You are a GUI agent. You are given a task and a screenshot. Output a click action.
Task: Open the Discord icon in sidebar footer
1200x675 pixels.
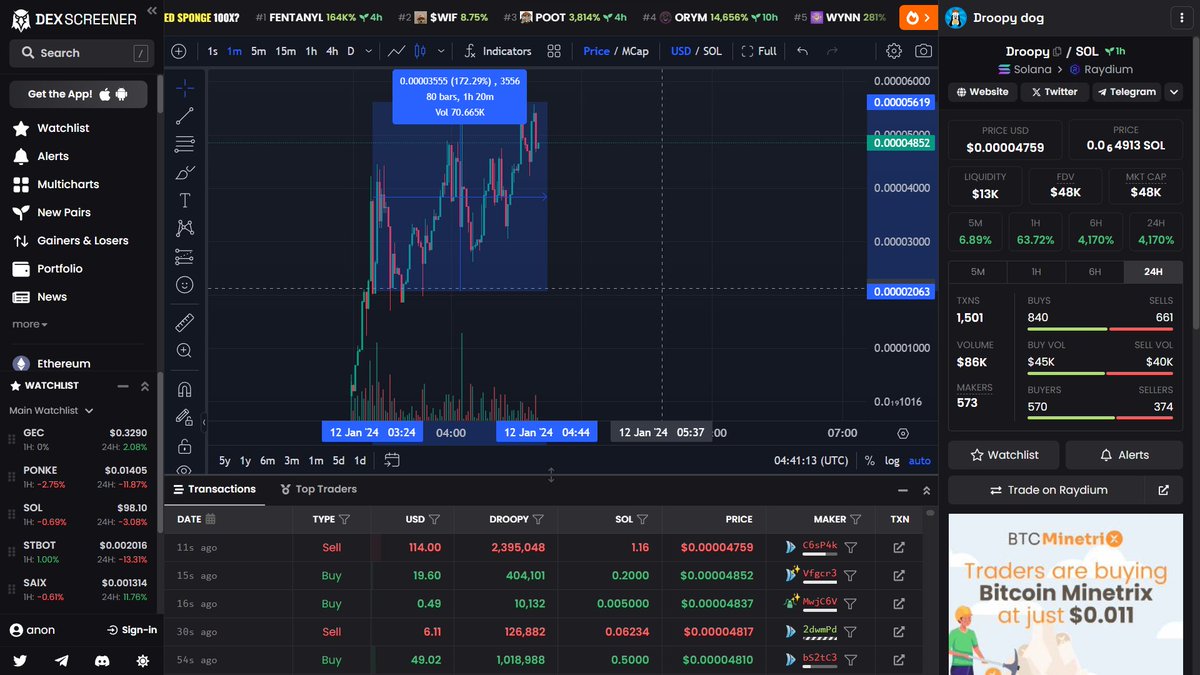tap(101, 661)
